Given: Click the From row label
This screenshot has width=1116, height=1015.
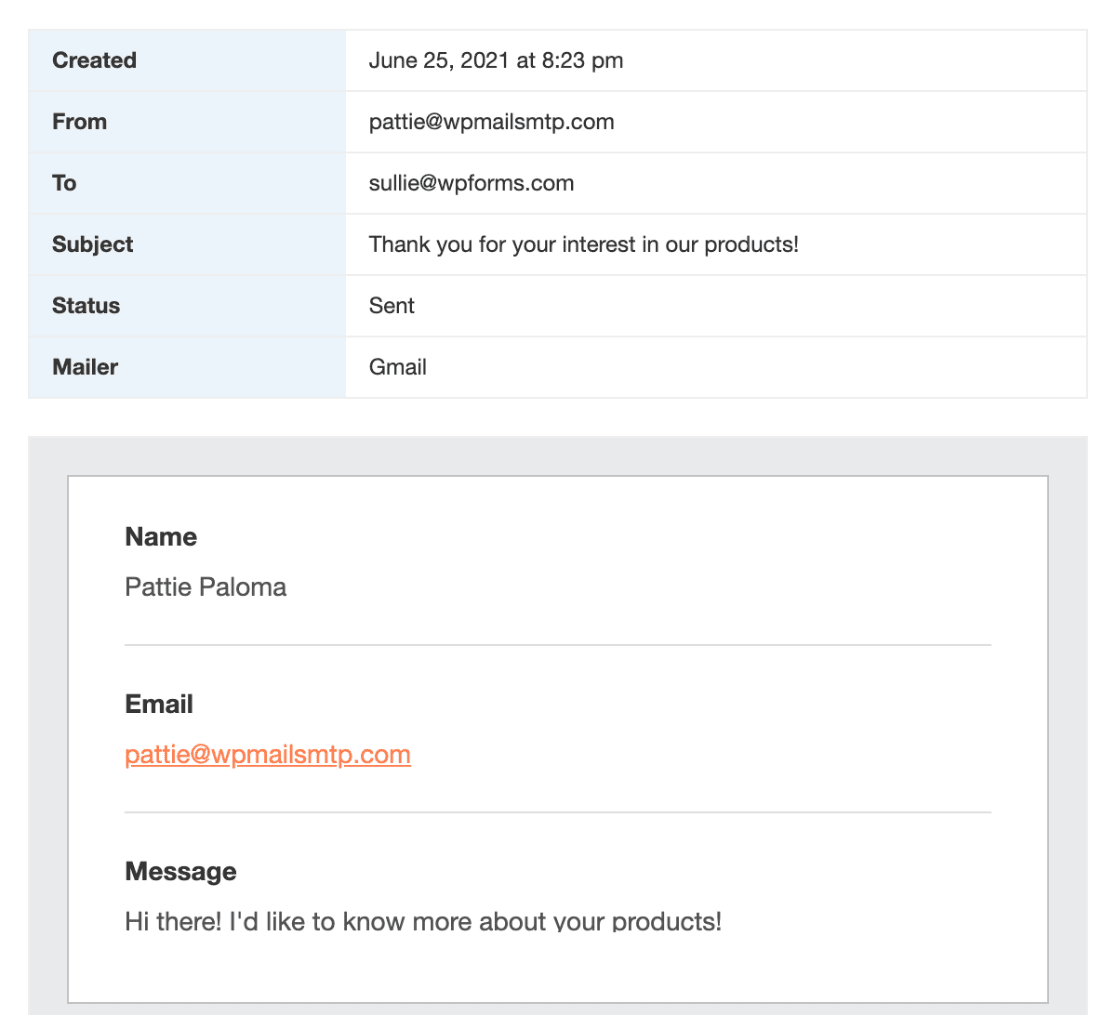Looking at the screenshot, I should 79,122.
